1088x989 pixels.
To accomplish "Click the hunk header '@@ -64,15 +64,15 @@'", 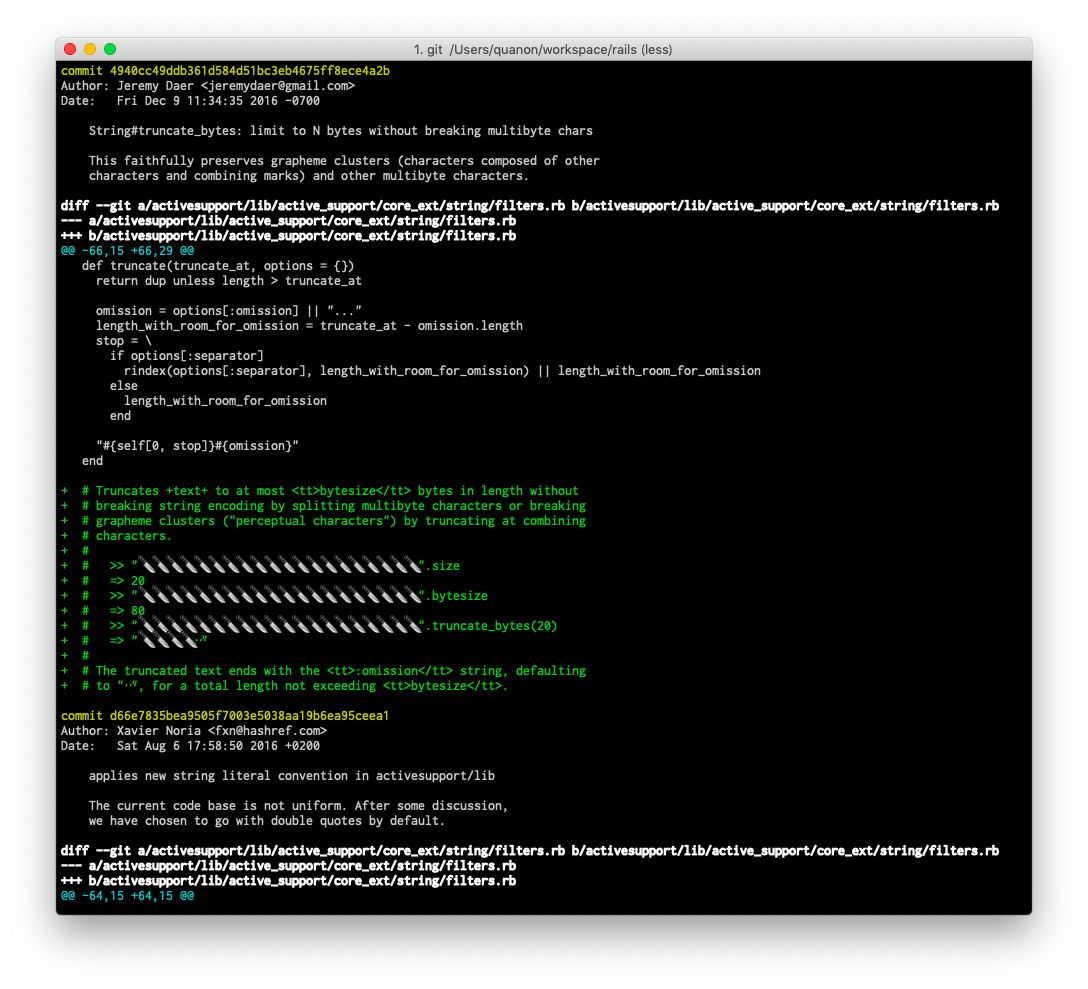I will tap(127, 897).
